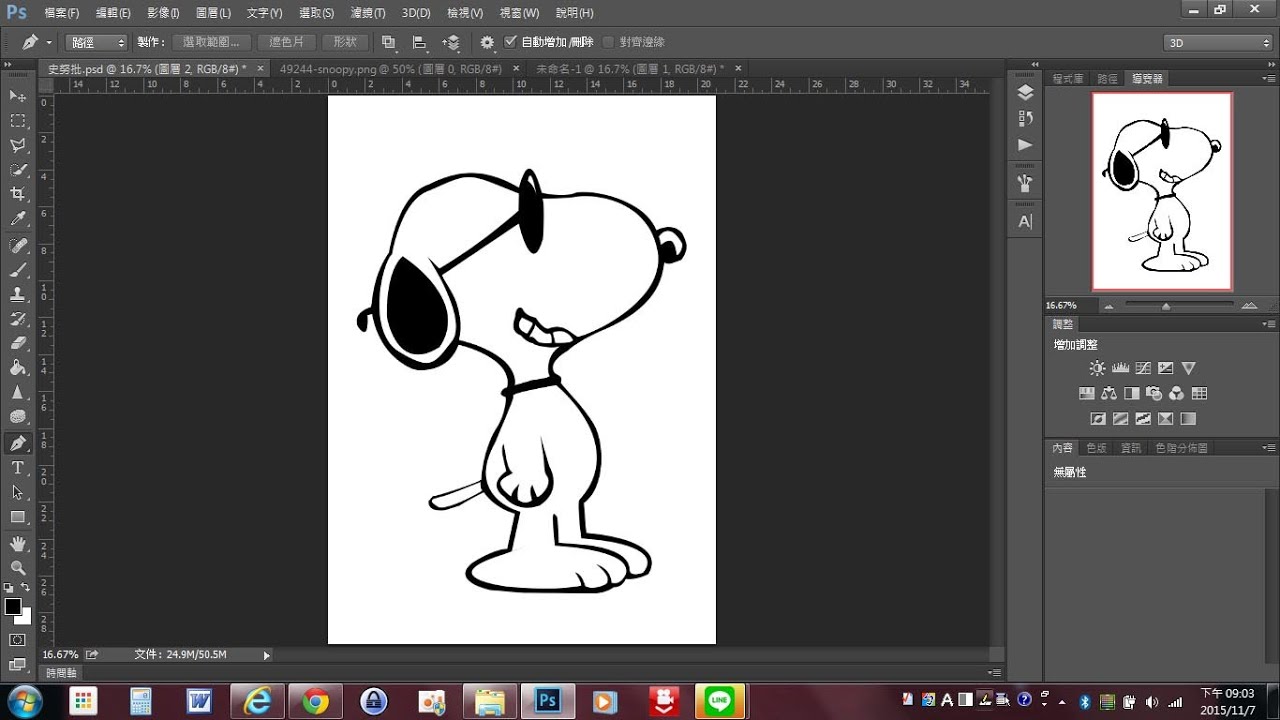Open the path alignment dropdown

click(x=420, y=42)
